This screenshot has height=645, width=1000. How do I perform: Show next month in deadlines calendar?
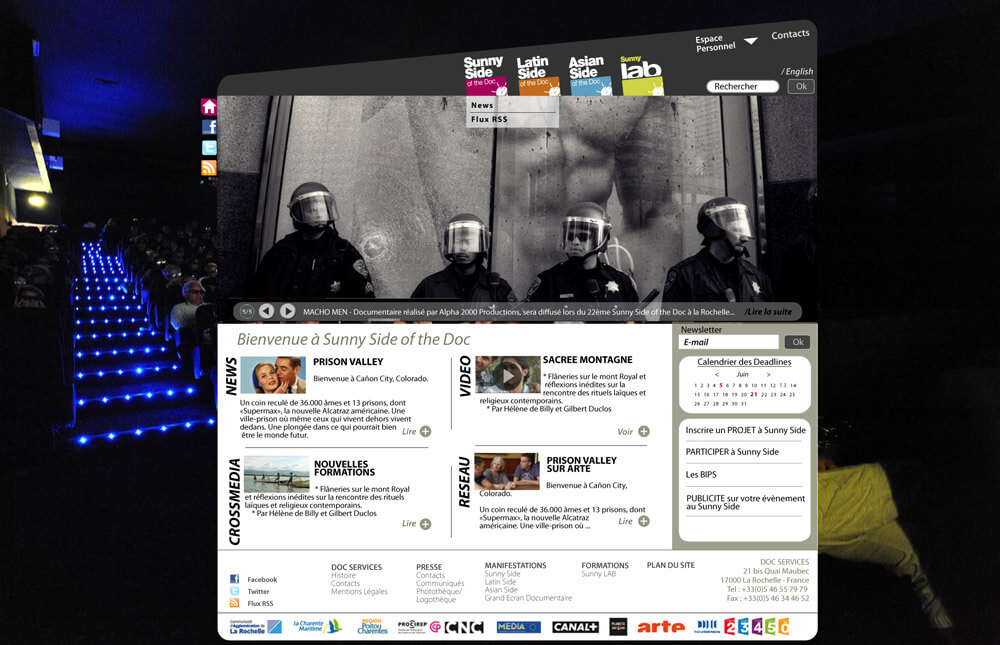point(768,375)
